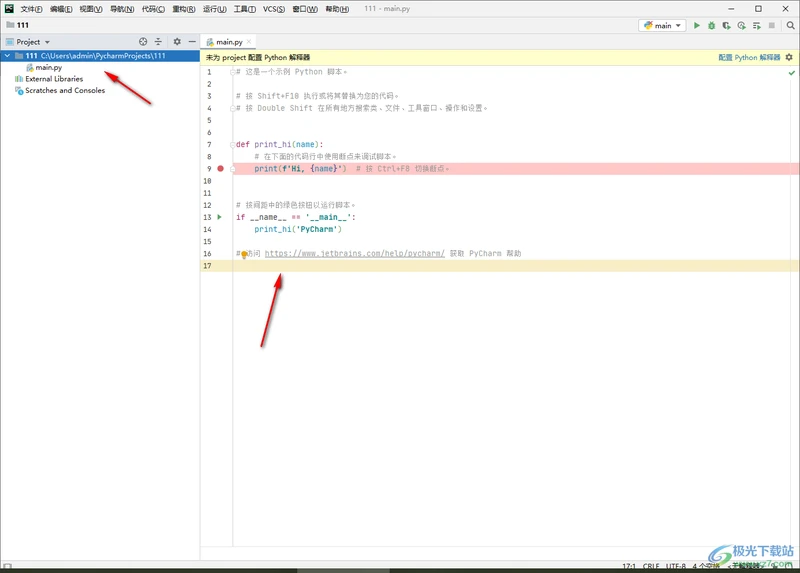Image resolution: width=800 pixels, height=573 pixels.
Task: Collapse the 111 project root folder
Action: coord(8,55)
